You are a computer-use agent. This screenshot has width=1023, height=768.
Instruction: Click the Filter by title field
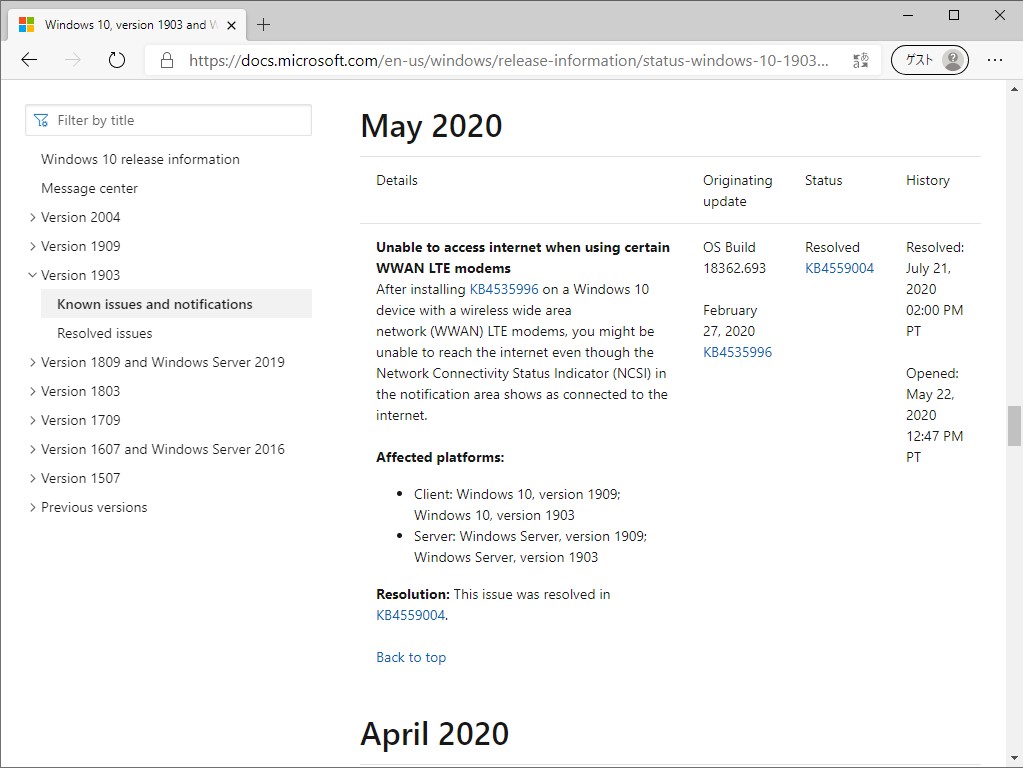(168, 120)
